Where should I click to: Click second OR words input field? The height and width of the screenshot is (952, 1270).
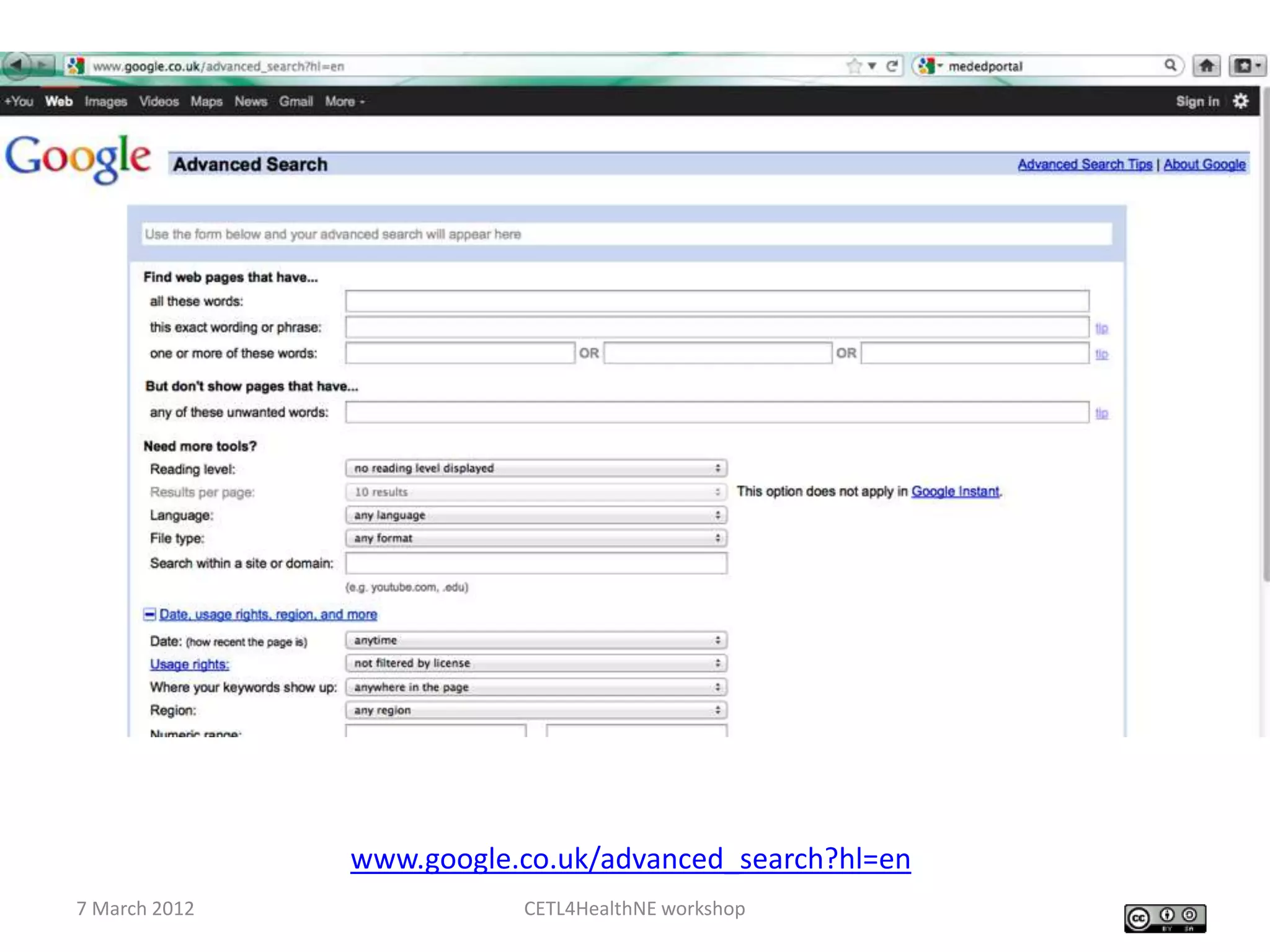717,353
